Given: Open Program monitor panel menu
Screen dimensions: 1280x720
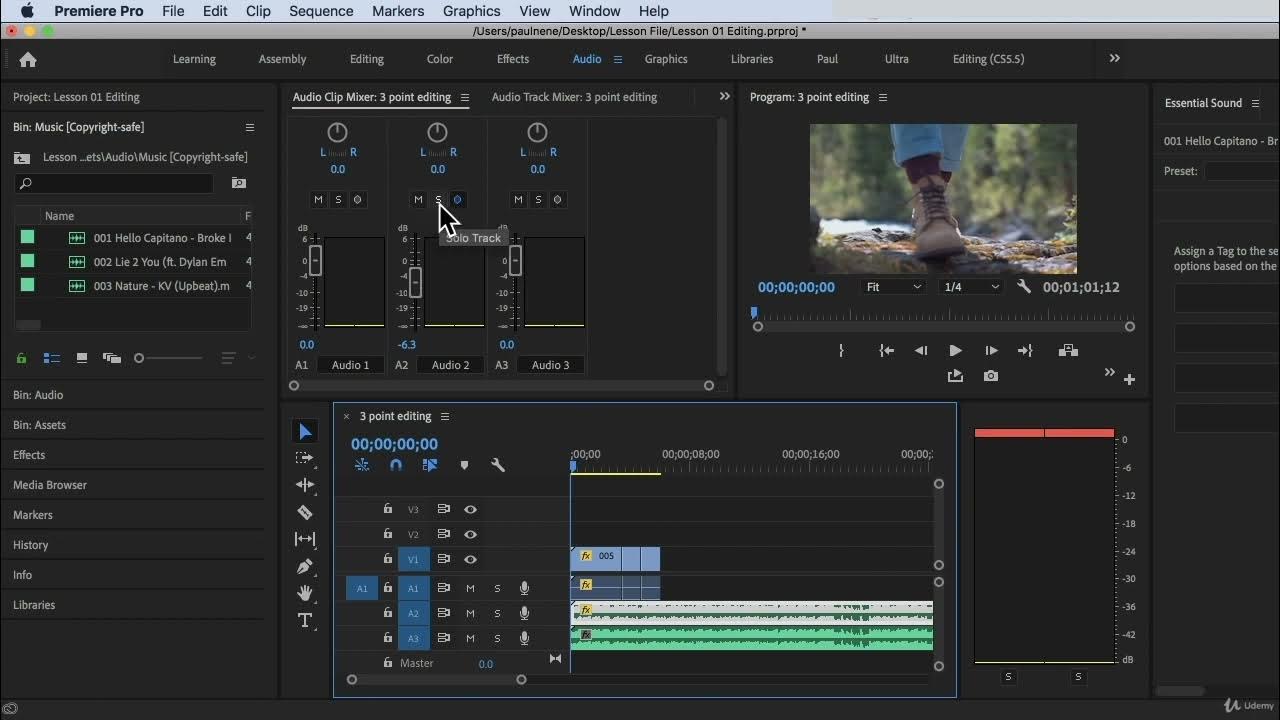Looking at the screenshot, I should (x=882, y=97).
